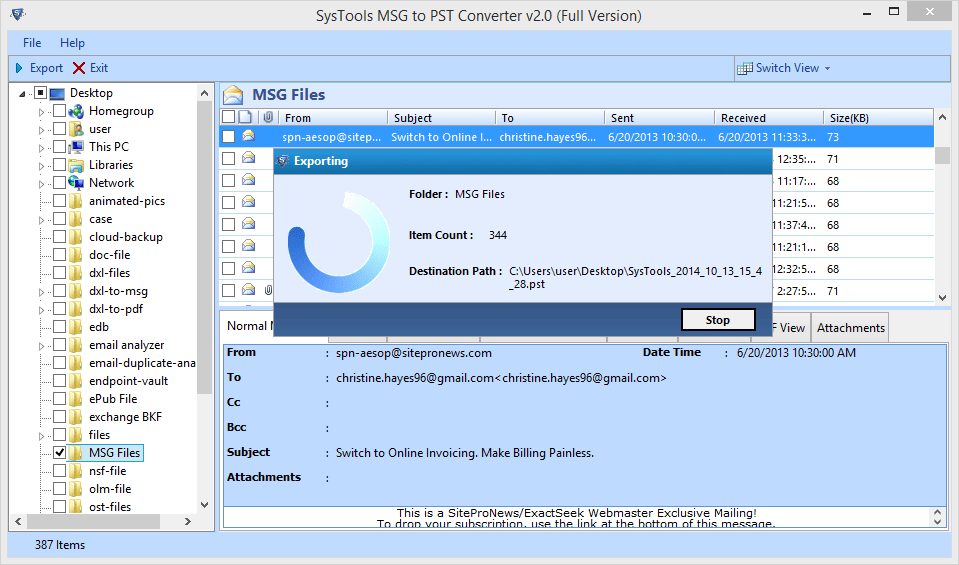This screenshot has width=959, height=565.
Task: Expand the user tree node
Action: pyautogui.click(x=41, y=130)
